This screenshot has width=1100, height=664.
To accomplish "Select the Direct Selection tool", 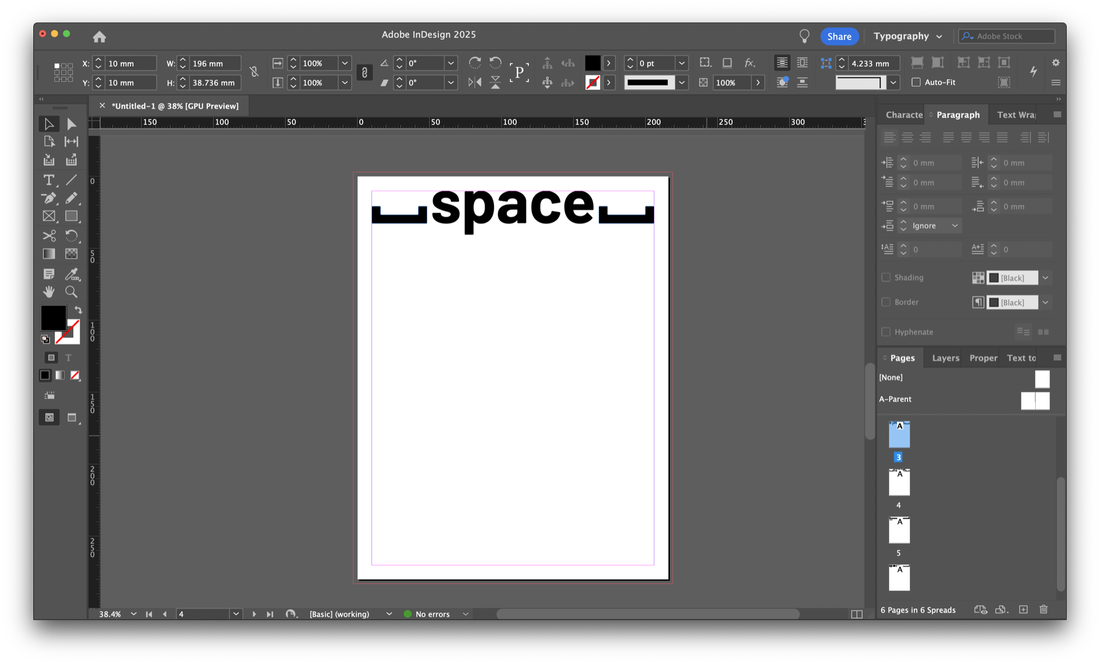I will click(x=72, y=124).
